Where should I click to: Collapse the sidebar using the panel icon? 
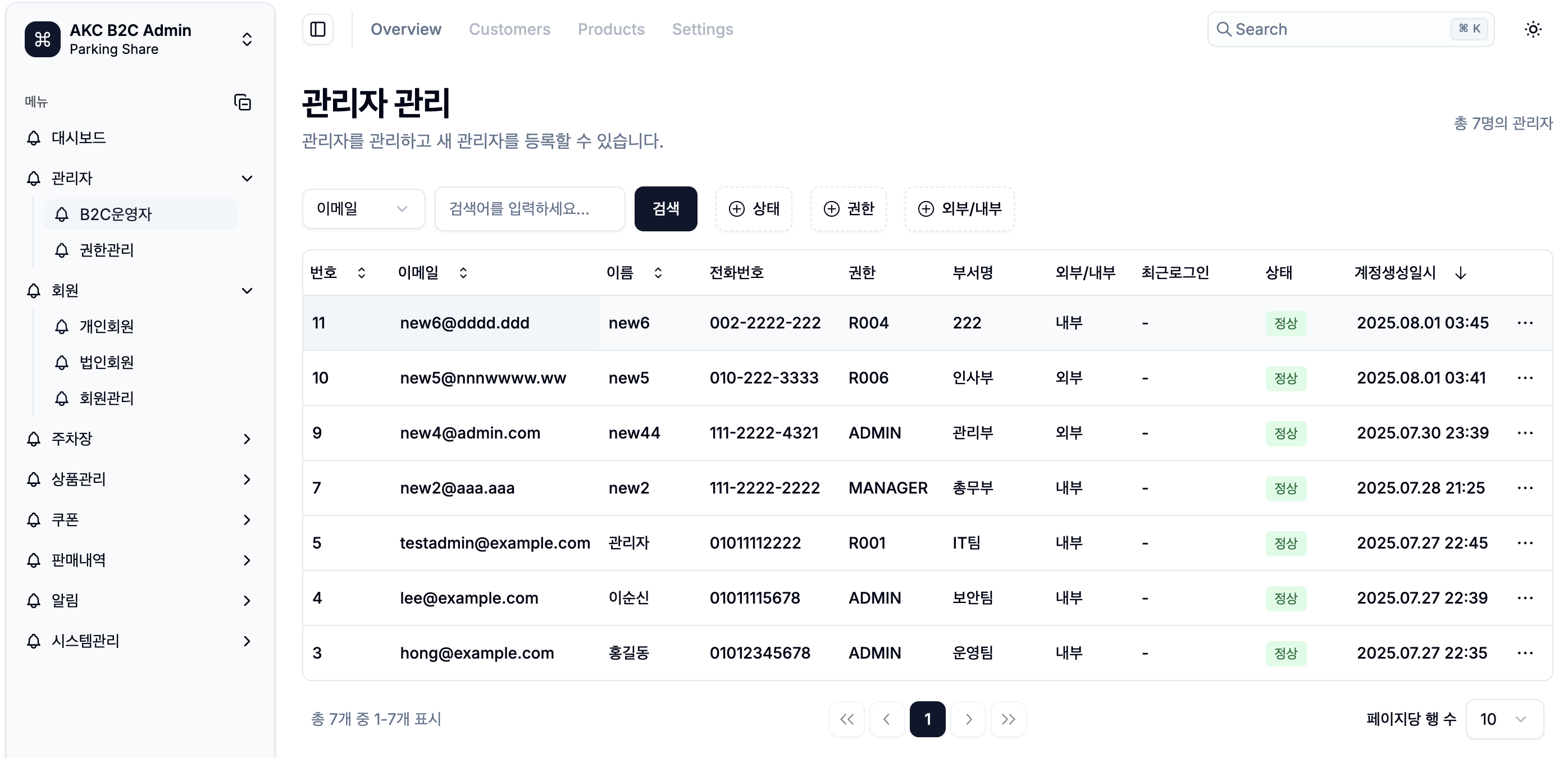(318, 29)
